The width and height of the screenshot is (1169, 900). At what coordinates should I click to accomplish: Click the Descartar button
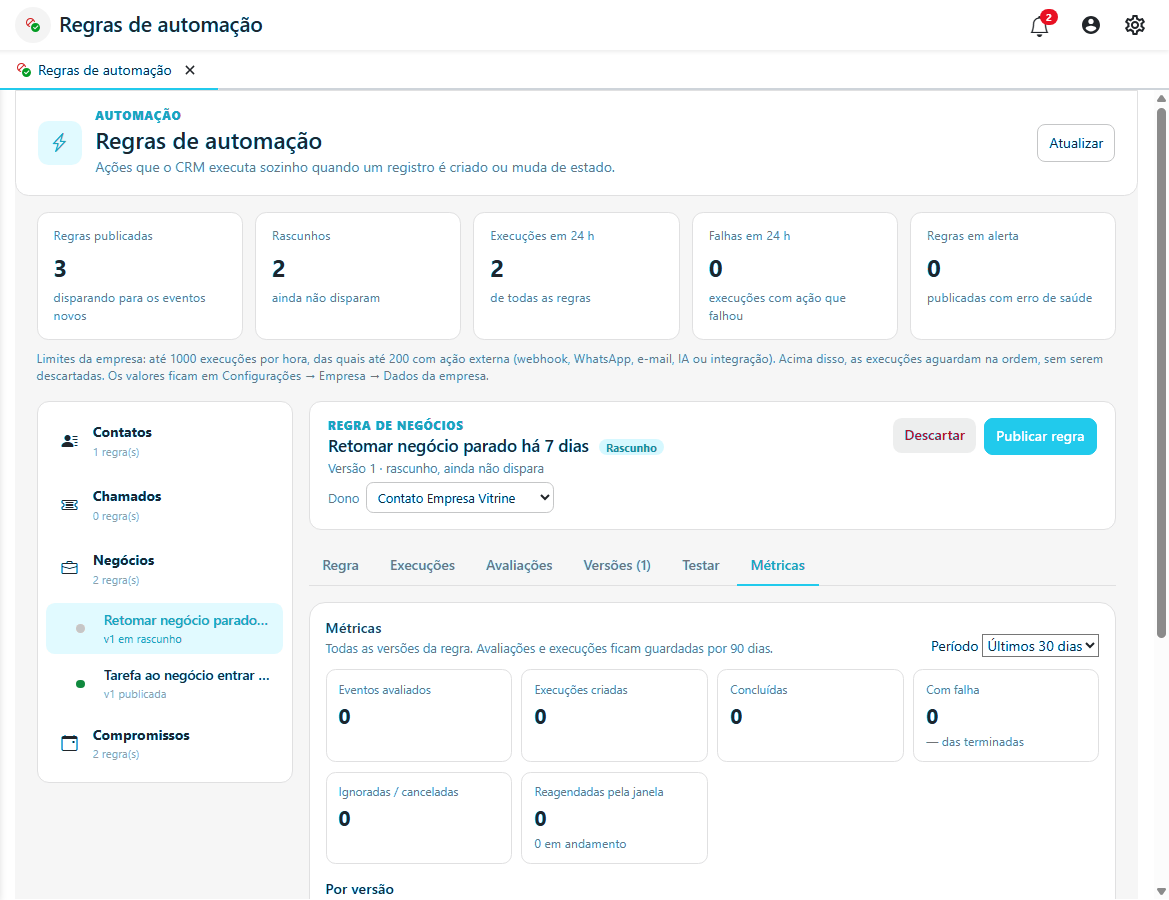tap(934, 435)
